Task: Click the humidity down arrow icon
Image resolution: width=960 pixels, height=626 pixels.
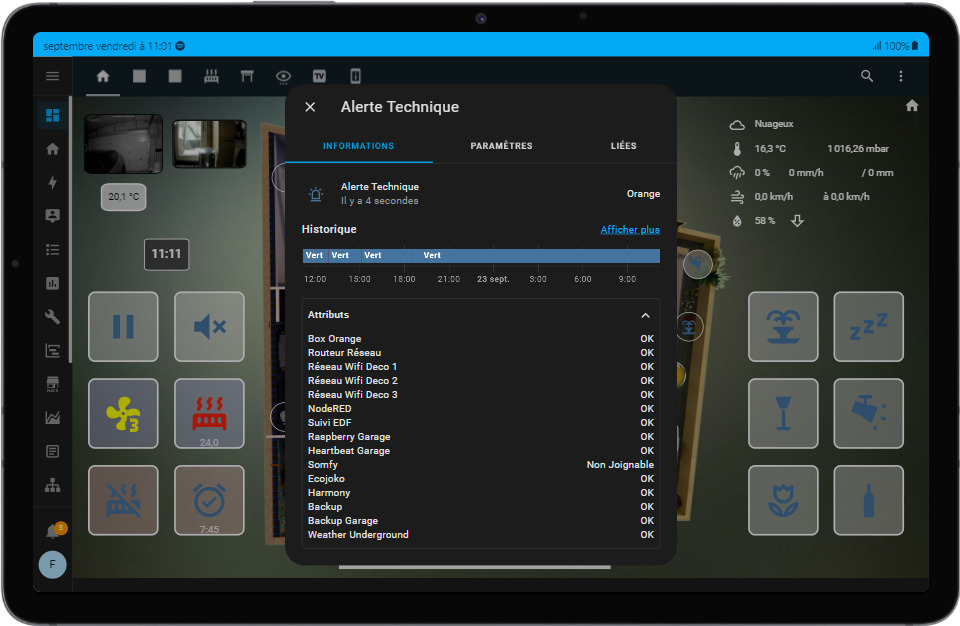Action: point(797,221)
